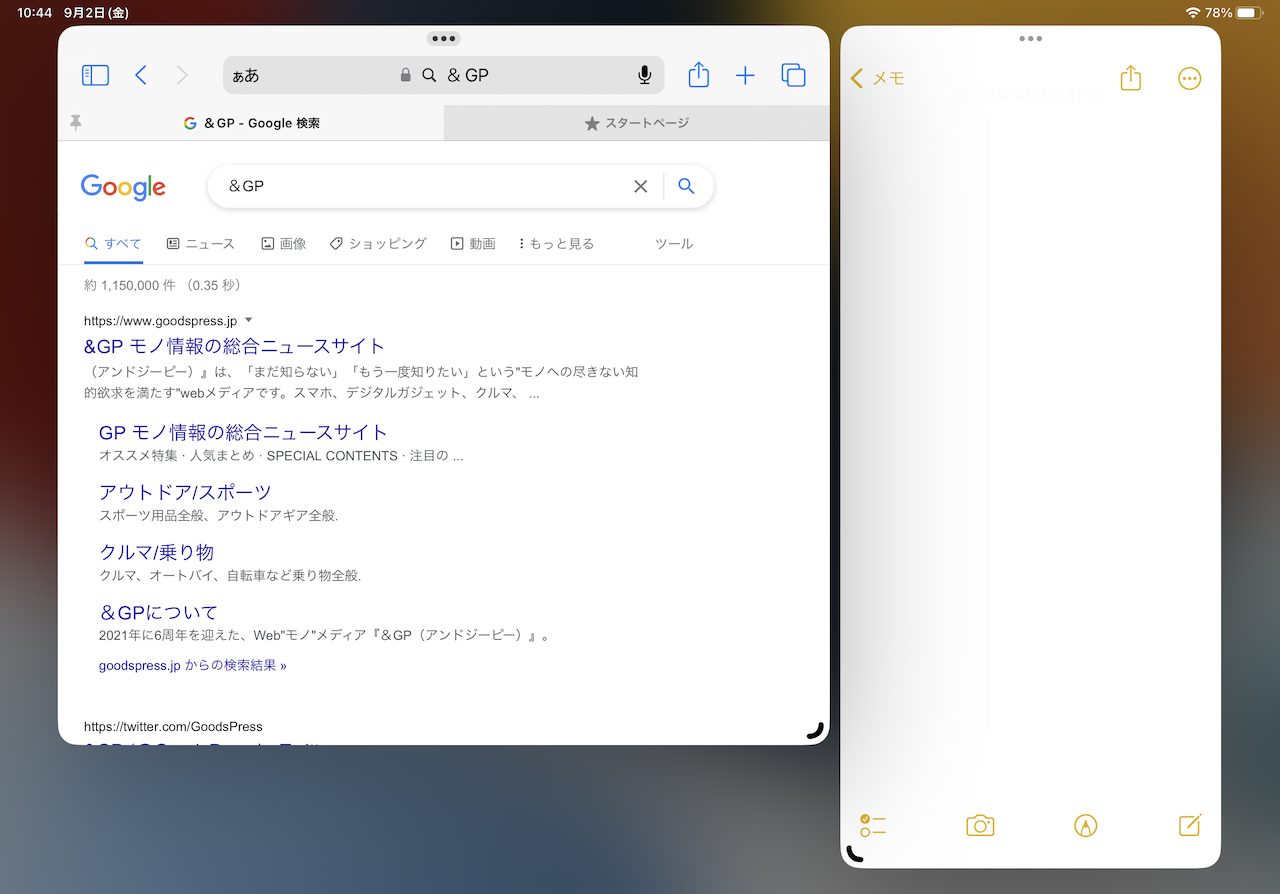The image size is (1280, 894).
Task: Open the ツール search options
Action: [x=674, y=243]
